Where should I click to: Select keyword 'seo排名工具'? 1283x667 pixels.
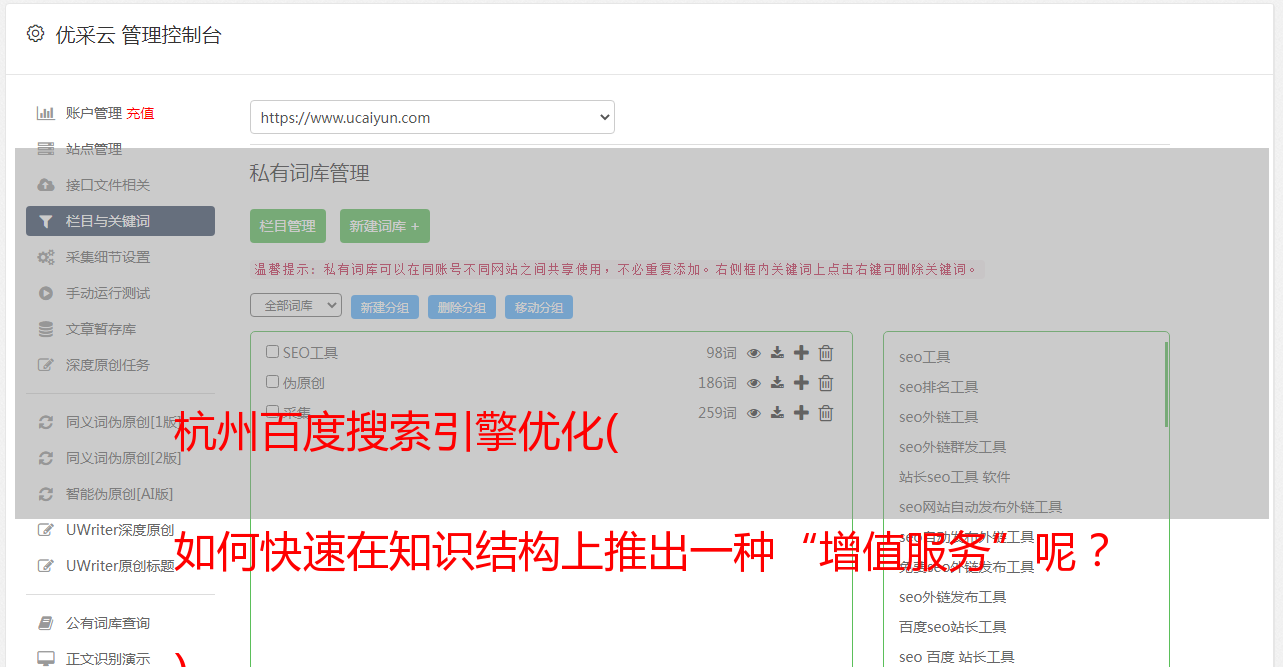coord(939,387)
